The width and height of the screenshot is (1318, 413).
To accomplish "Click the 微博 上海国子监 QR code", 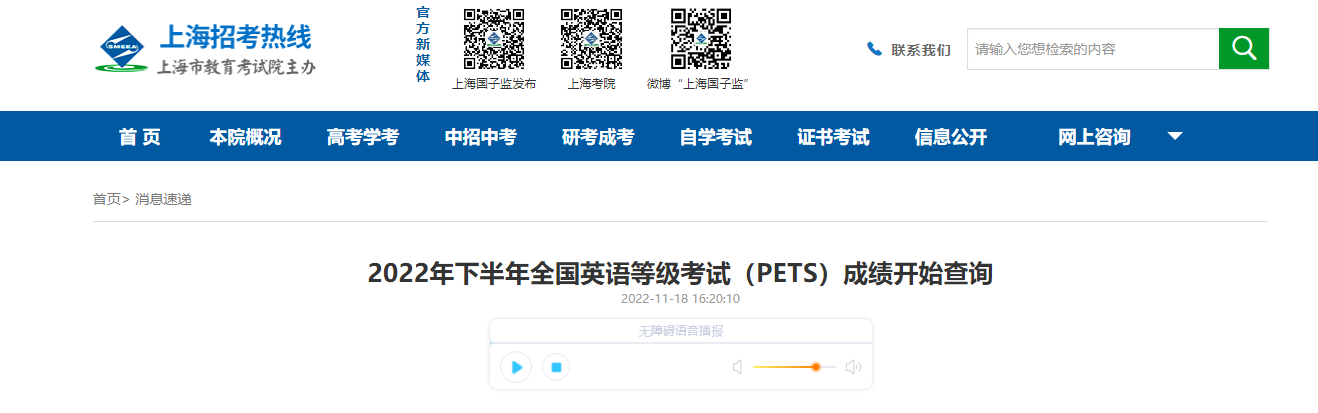I will pyautogui.click(x=700, y=40).
